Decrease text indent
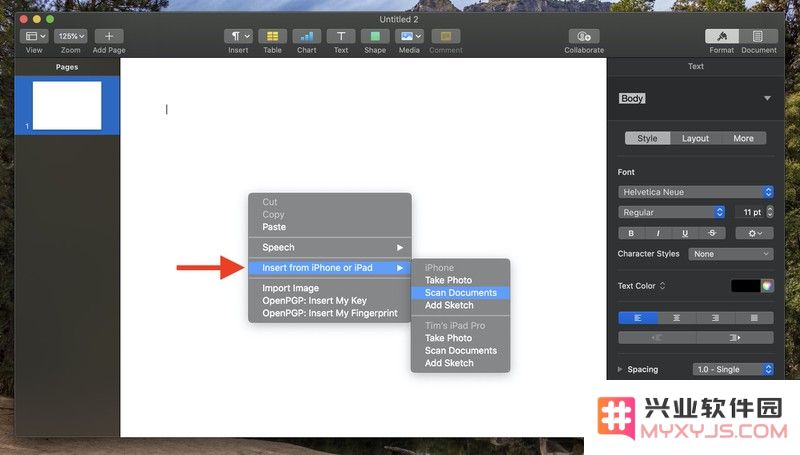This screenshot has width=800, height=455. click(x=657, y=338)
